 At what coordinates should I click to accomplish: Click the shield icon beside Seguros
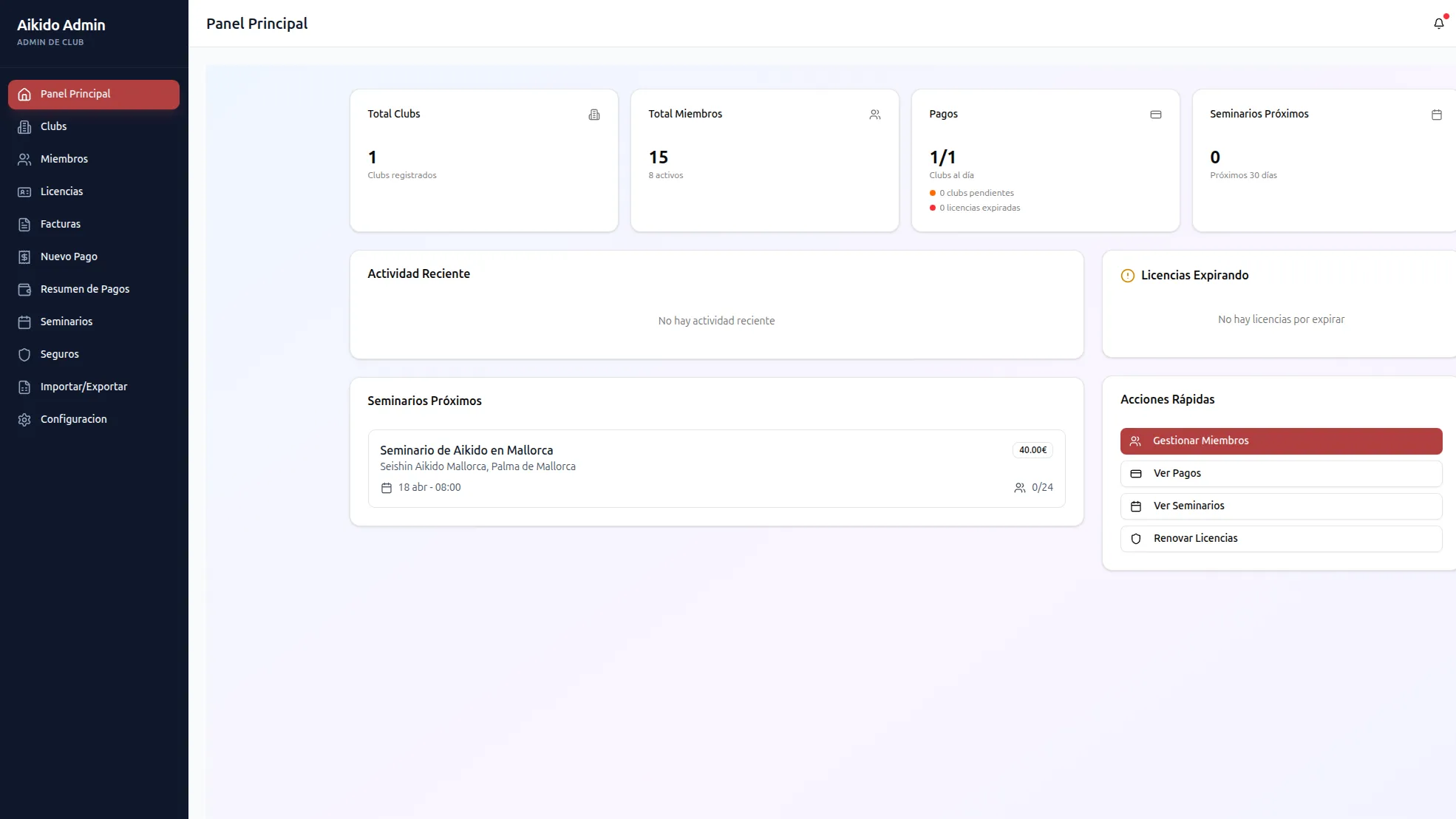24,355
